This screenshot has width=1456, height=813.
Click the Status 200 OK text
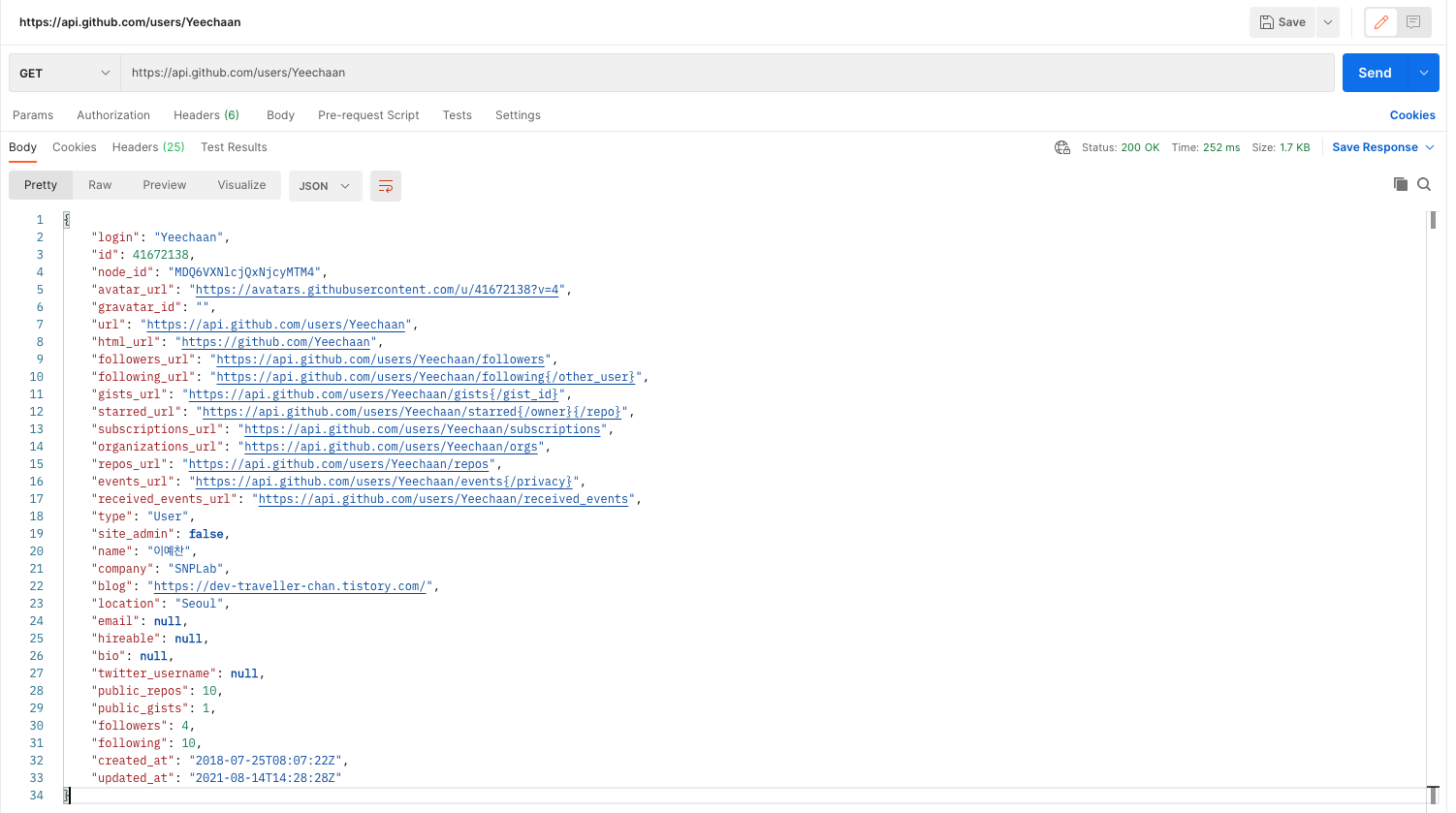click(1121, 147)
